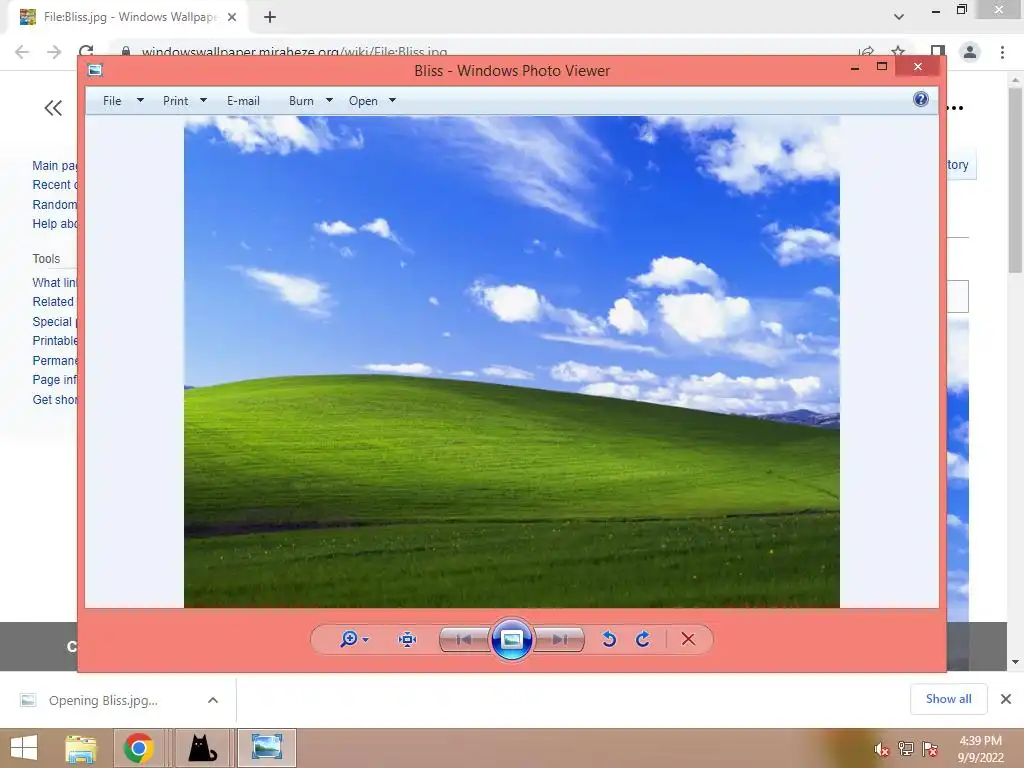Open What links here wiki link
Screen dimensions: 1024x768
click(x=55, y=283)
